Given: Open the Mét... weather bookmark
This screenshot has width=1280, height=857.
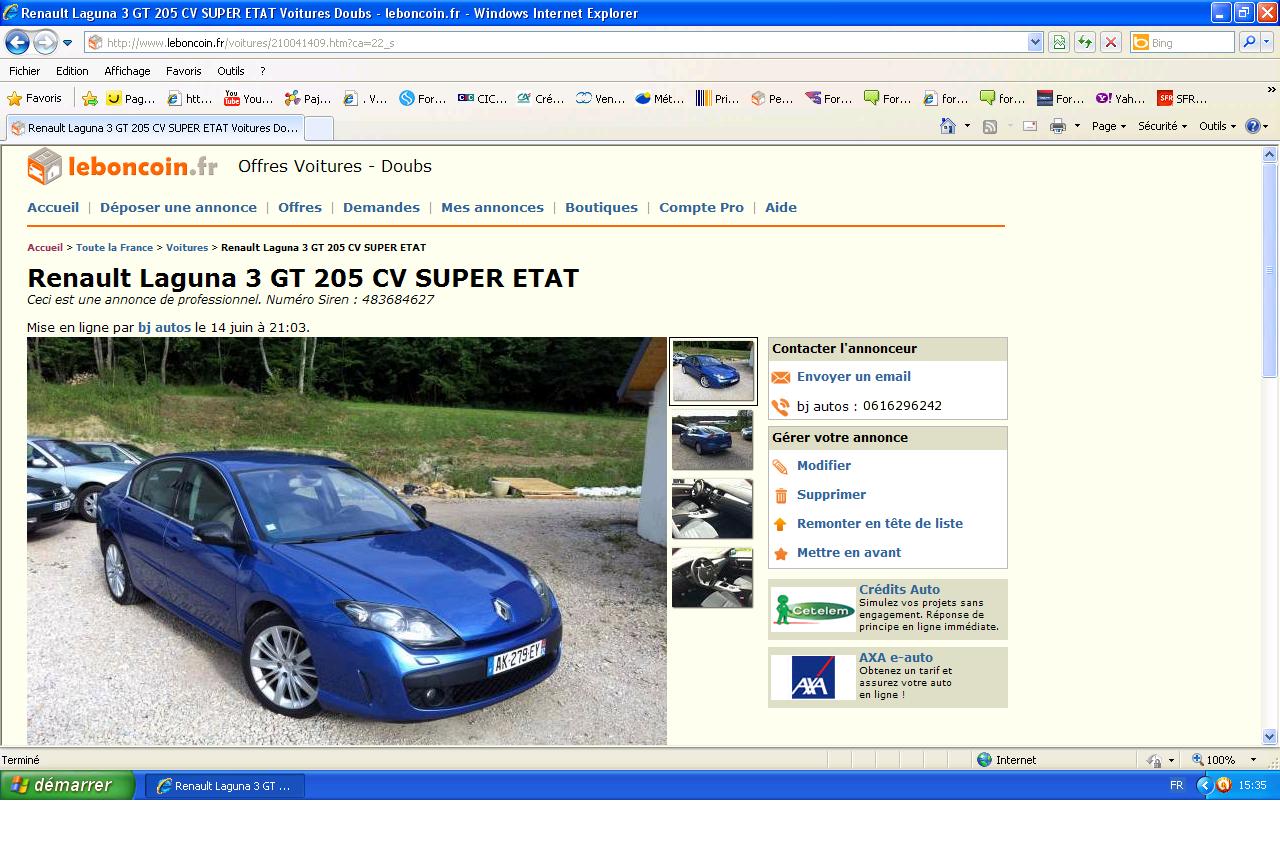Looking at the screenshot, I should 660,98.
